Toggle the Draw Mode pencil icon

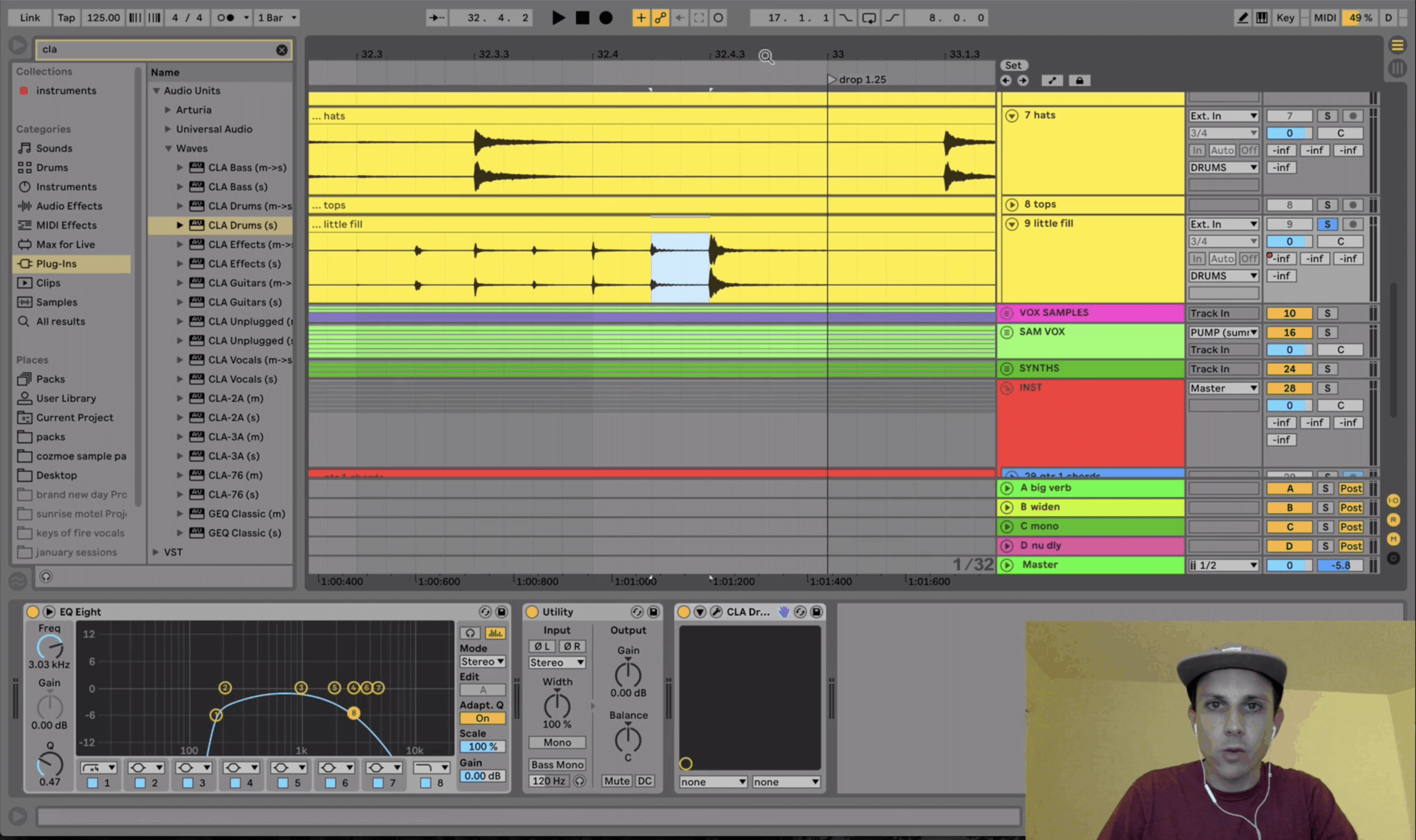[x=1242, y=18]
